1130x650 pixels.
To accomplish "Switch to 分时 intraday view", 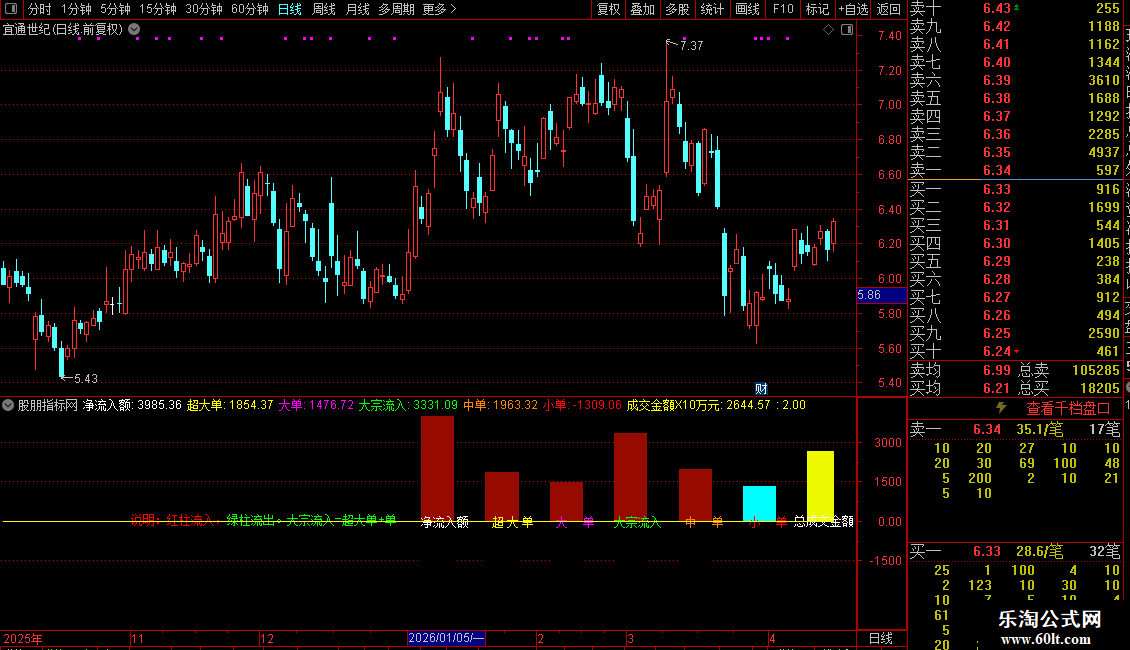I will point(40,9).
